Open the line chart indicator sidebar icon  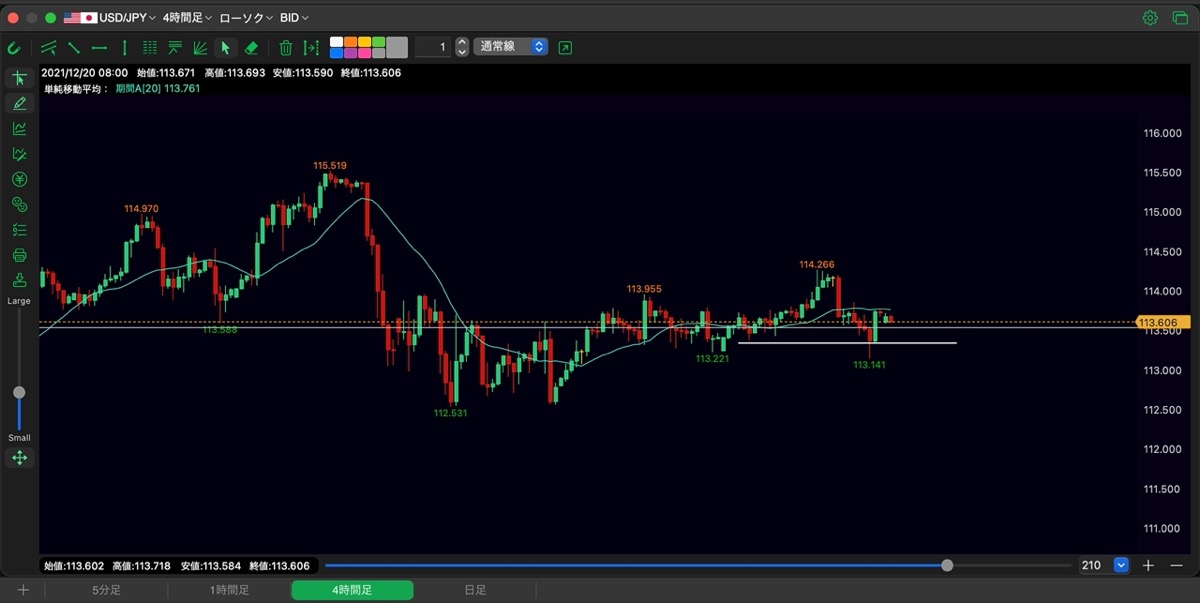coord(19,128)
